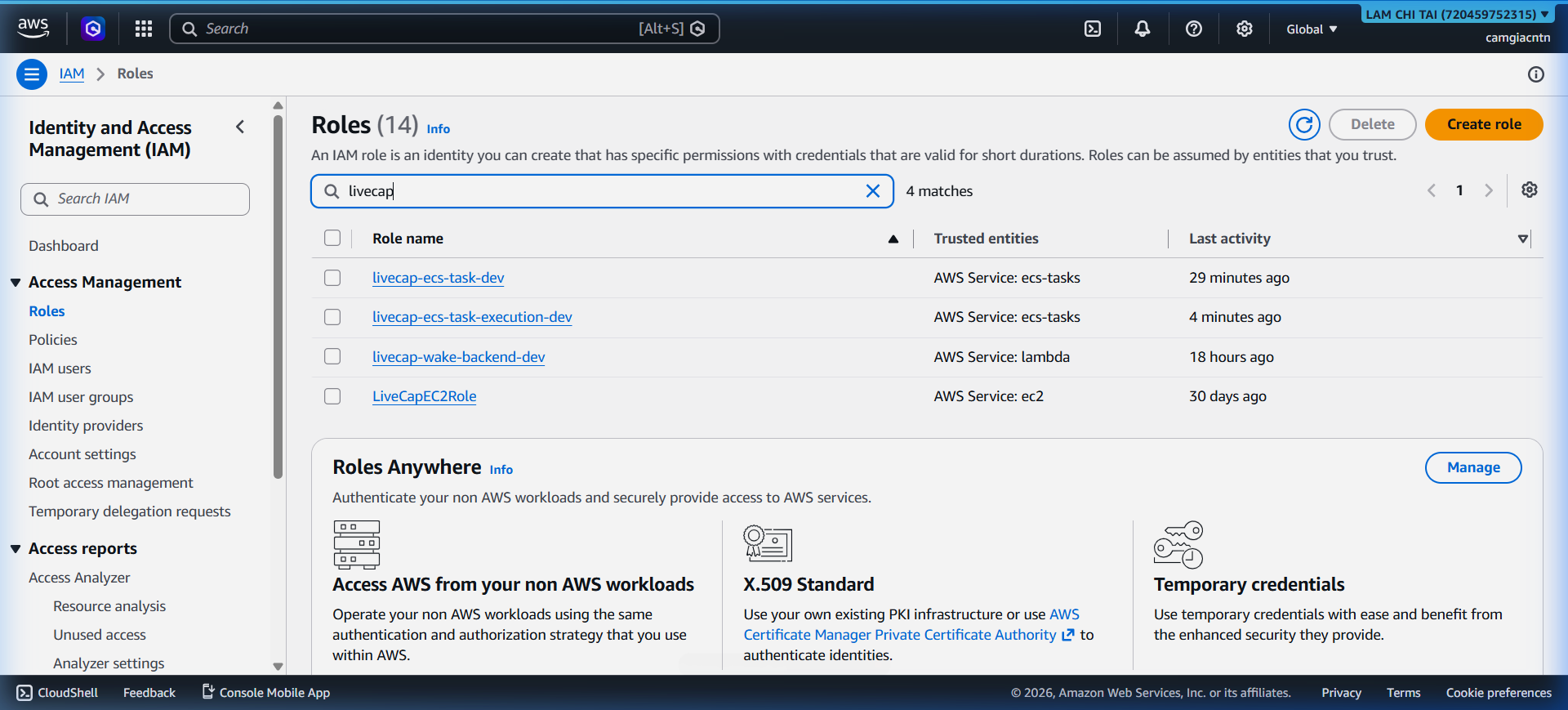Toggle the hamburger navigation menu button

[32, 74]
